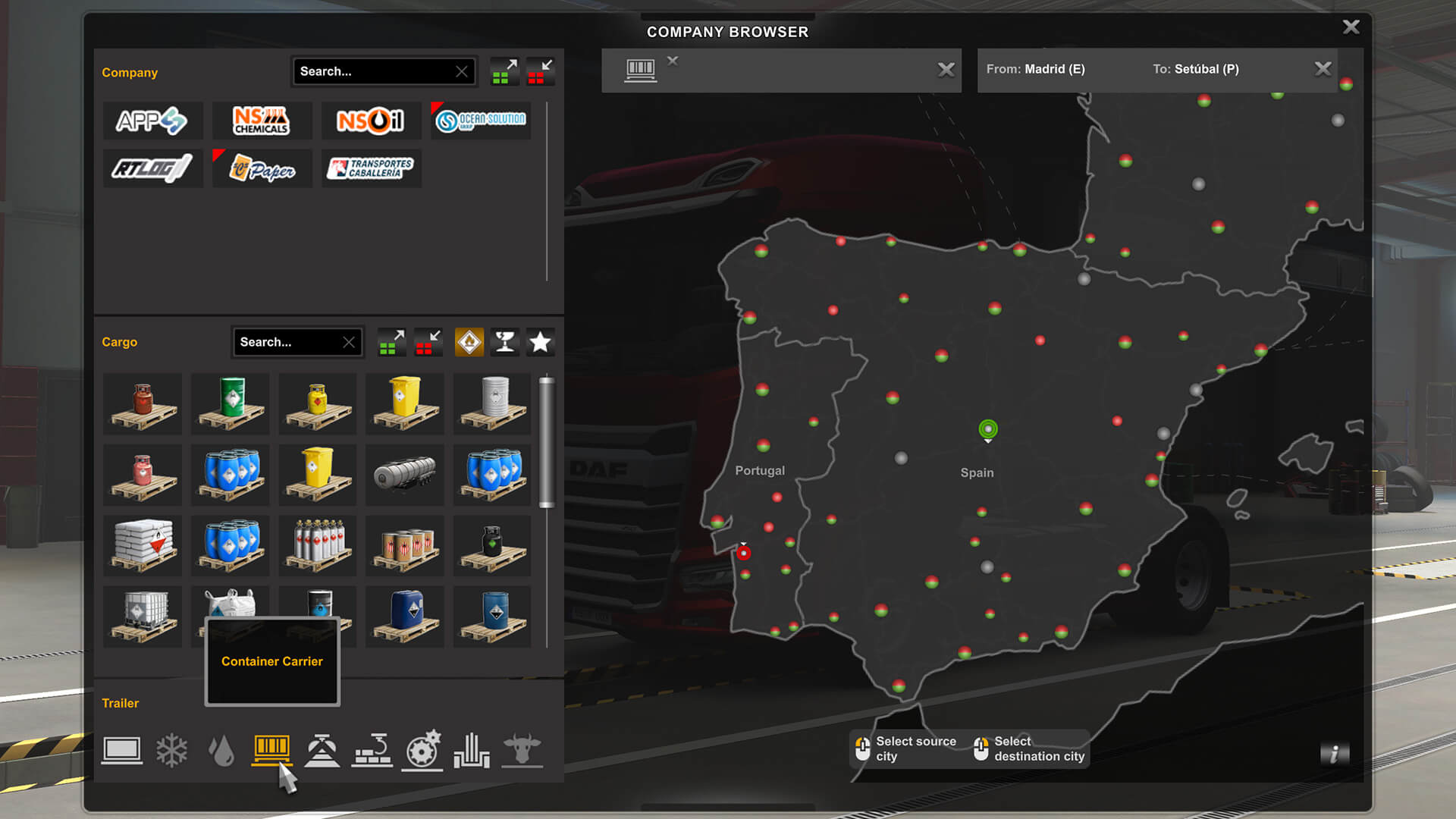1456x819 pixels.
Task: Click the NS Chemicals company logo
Action: (x=260, y=118)
